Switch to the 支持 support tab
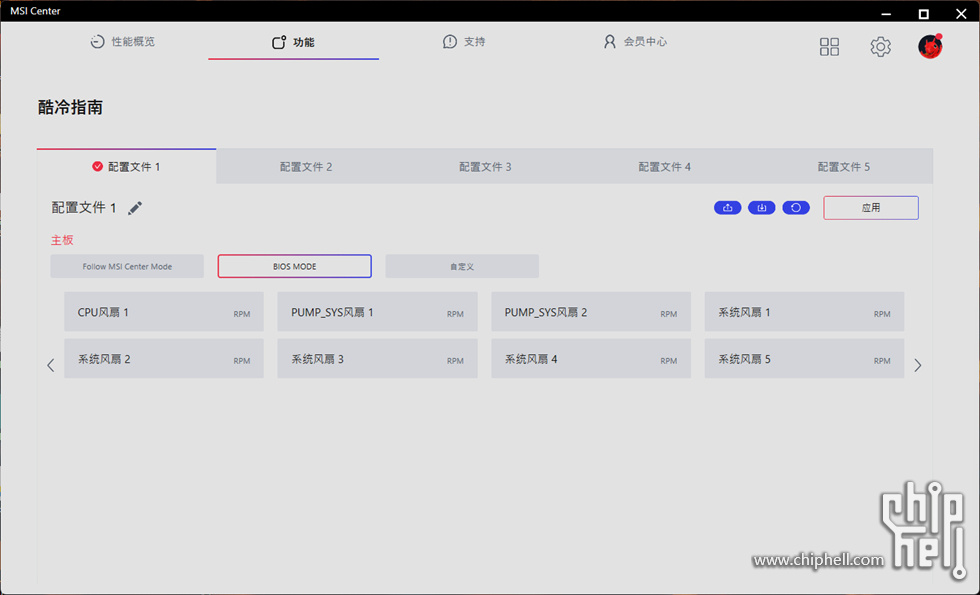The height and width of the screenshot is (595, 980). coord(464,42)
